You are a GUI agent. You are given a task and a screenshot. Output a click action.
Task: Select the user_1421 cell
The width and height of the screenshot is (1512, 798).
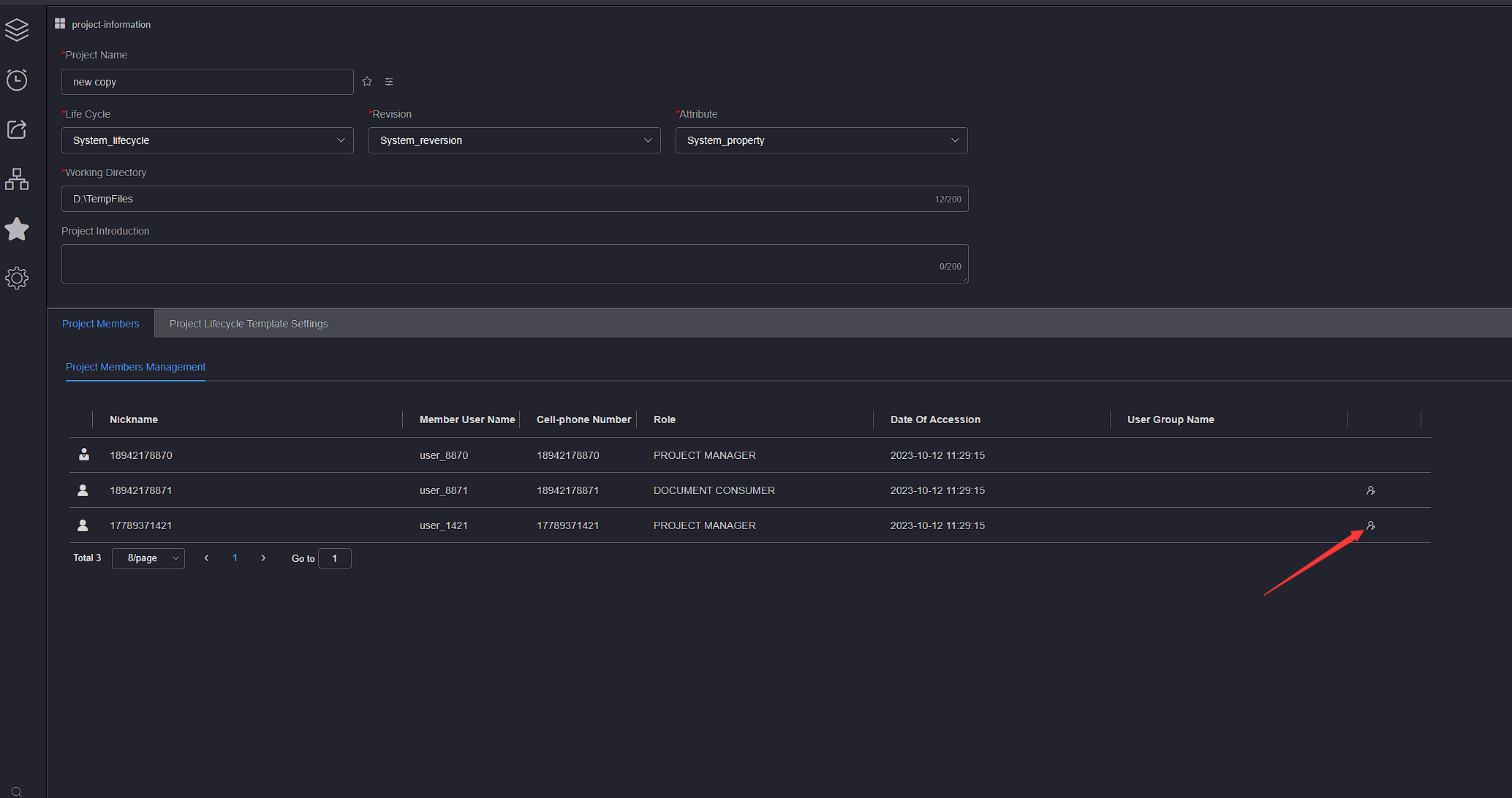(x=444, y=525)
